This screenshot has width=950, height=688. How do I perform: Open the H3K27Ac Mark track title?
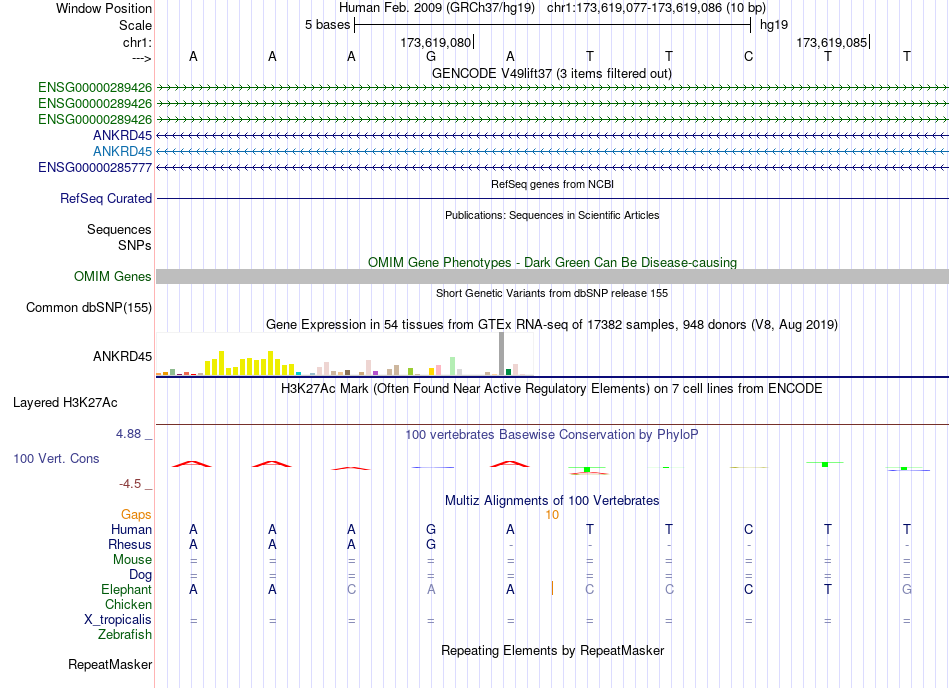tap(552, 388)
